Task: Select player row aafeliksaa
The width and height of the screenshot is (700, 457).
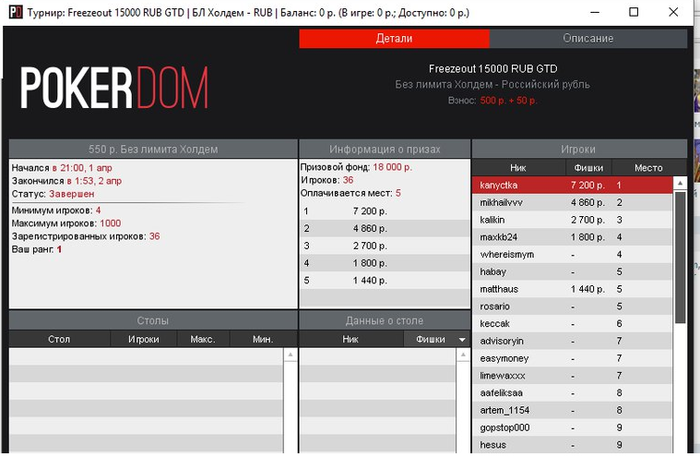Action: click(x=572, y=393)
